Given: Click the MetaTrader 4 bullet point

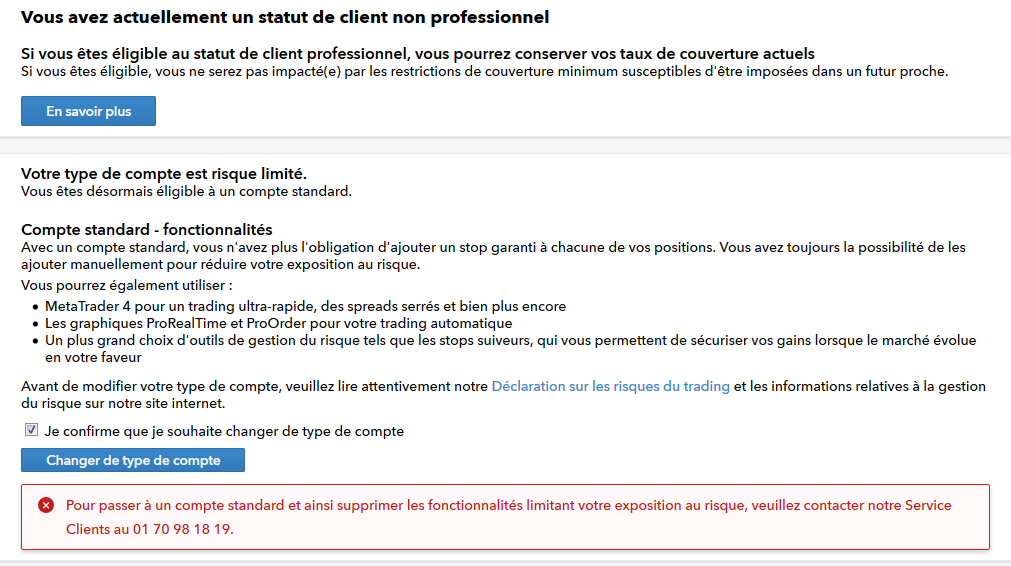Looking at the screenshot, I should [305, 306].
